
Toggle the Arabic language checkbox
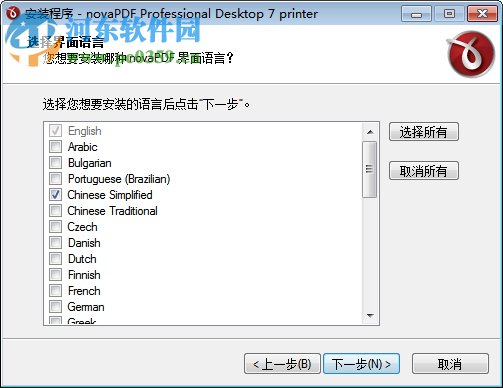click(55, 146)
